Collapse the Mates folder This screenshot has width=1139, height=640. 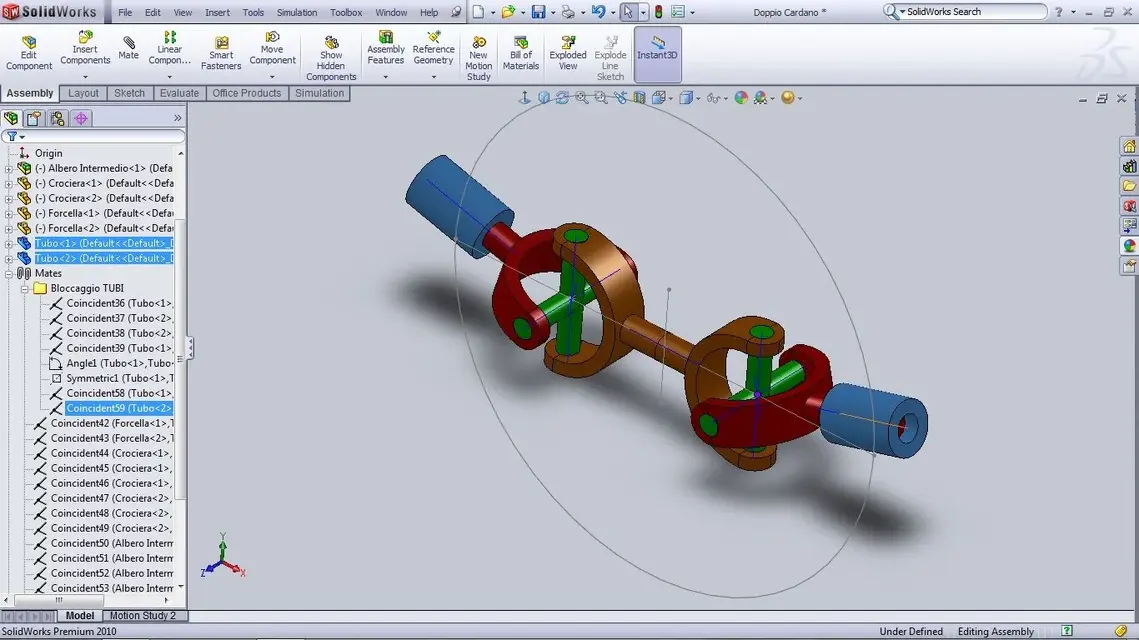click(9, 273)
